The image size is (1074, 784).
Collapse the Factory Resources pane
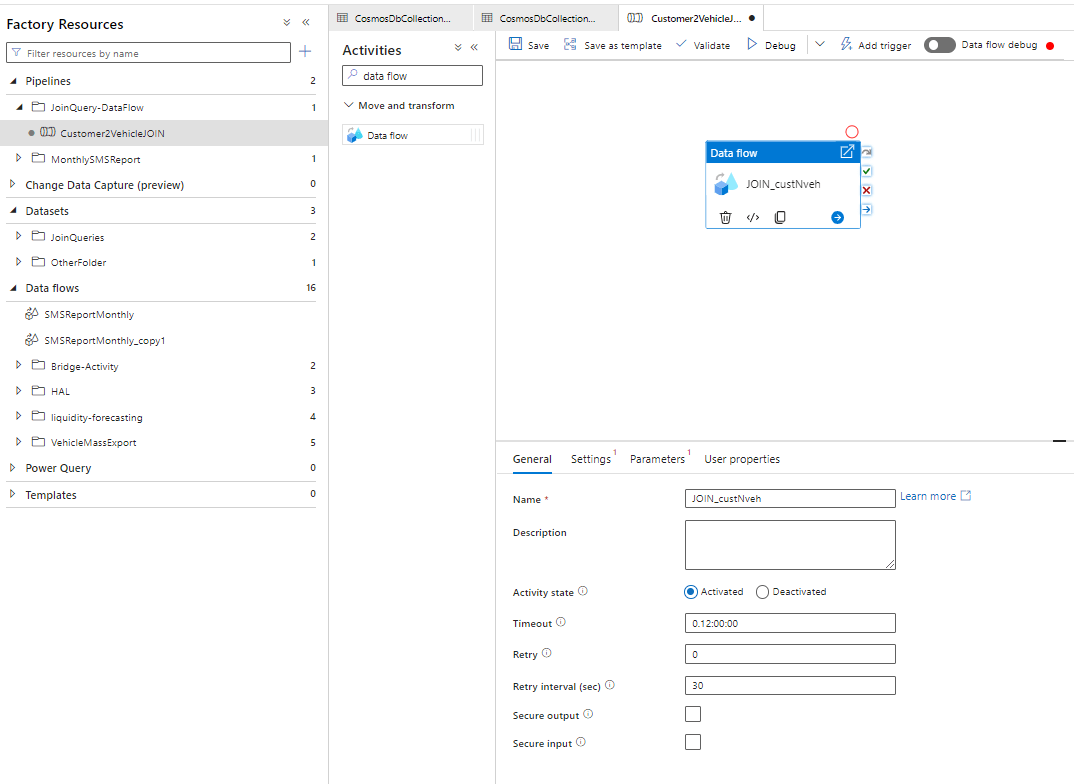click(x=306, y=22)
